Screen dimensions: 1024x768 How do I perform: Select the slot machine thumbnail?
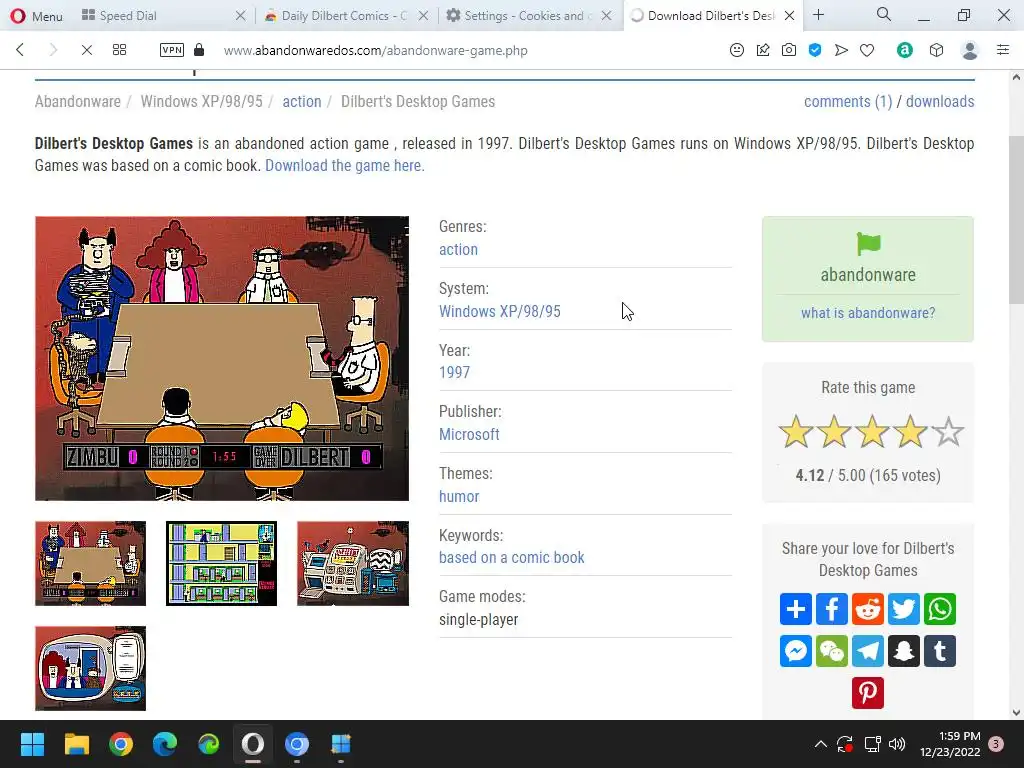click(353, 563)
